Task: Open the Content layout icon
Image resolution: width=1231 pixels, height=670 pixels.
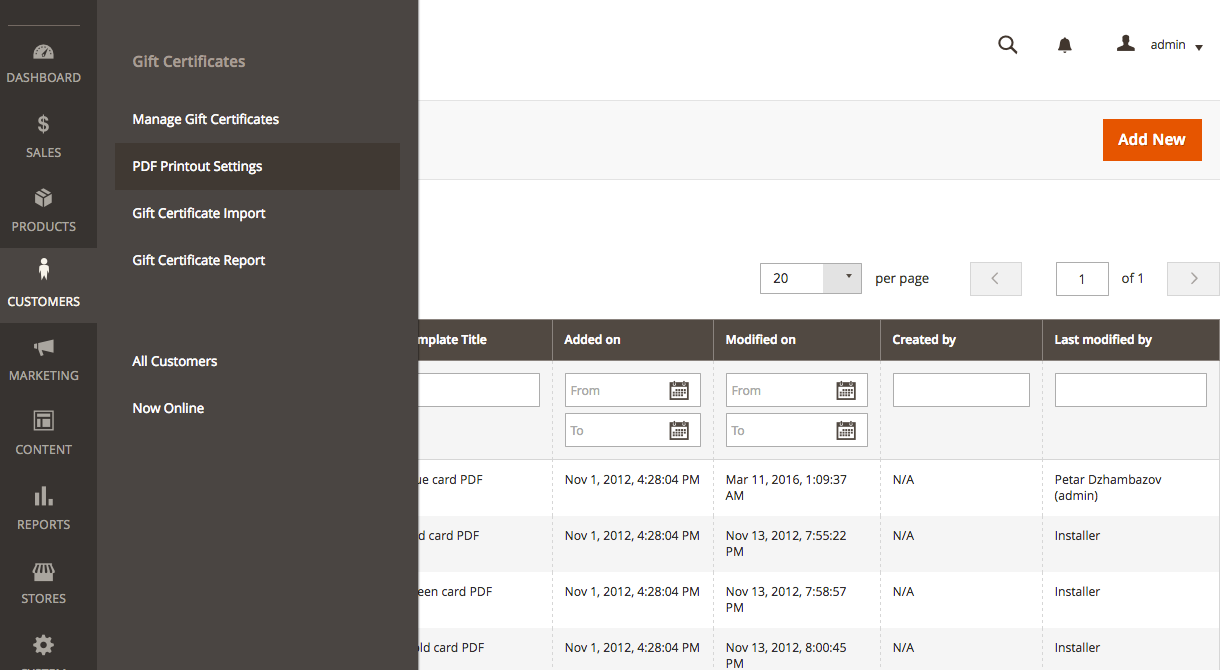Action: point(43,421)
